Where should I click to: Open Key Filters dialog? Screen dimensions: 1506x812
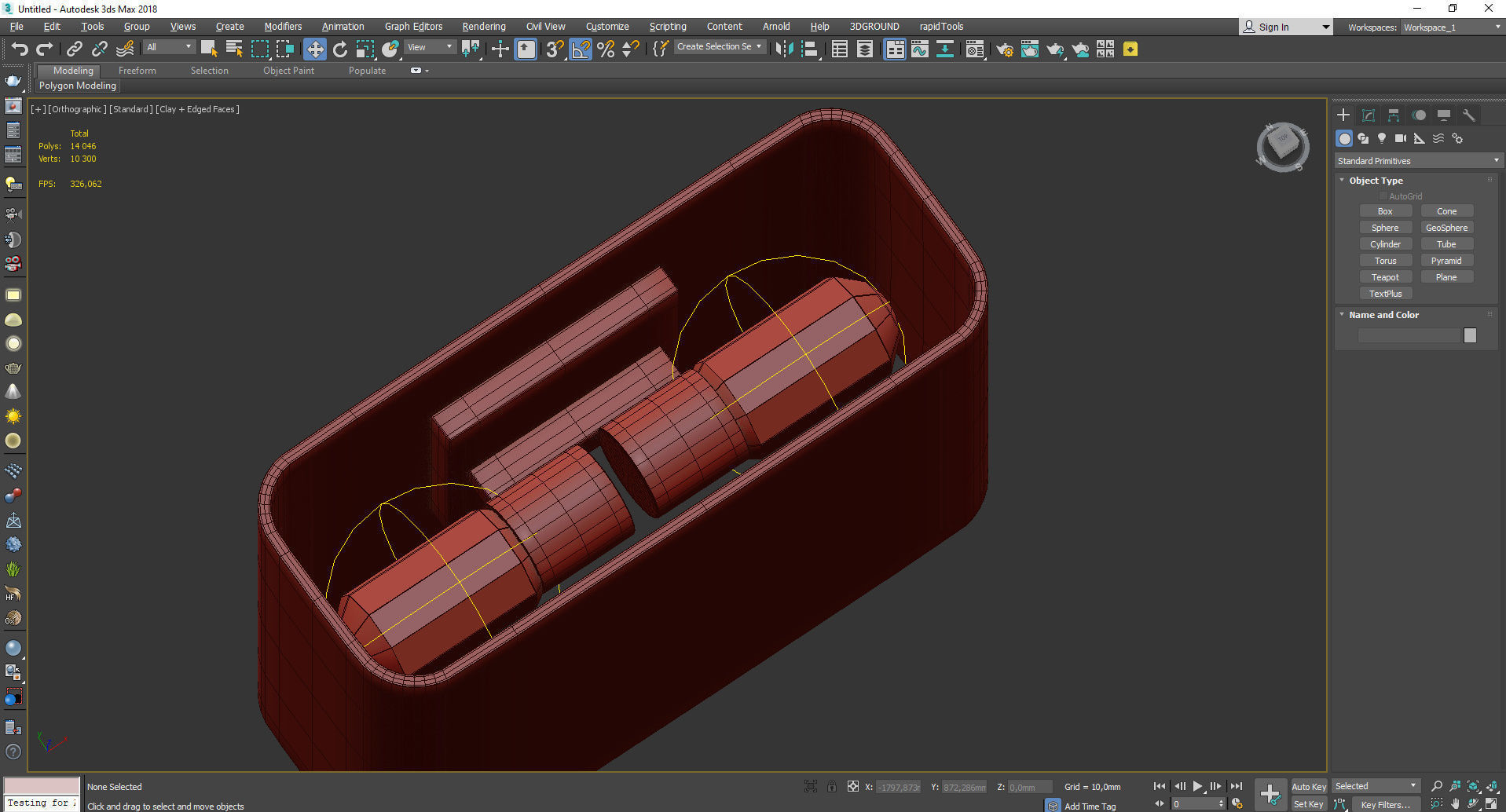pos(1385,805)
